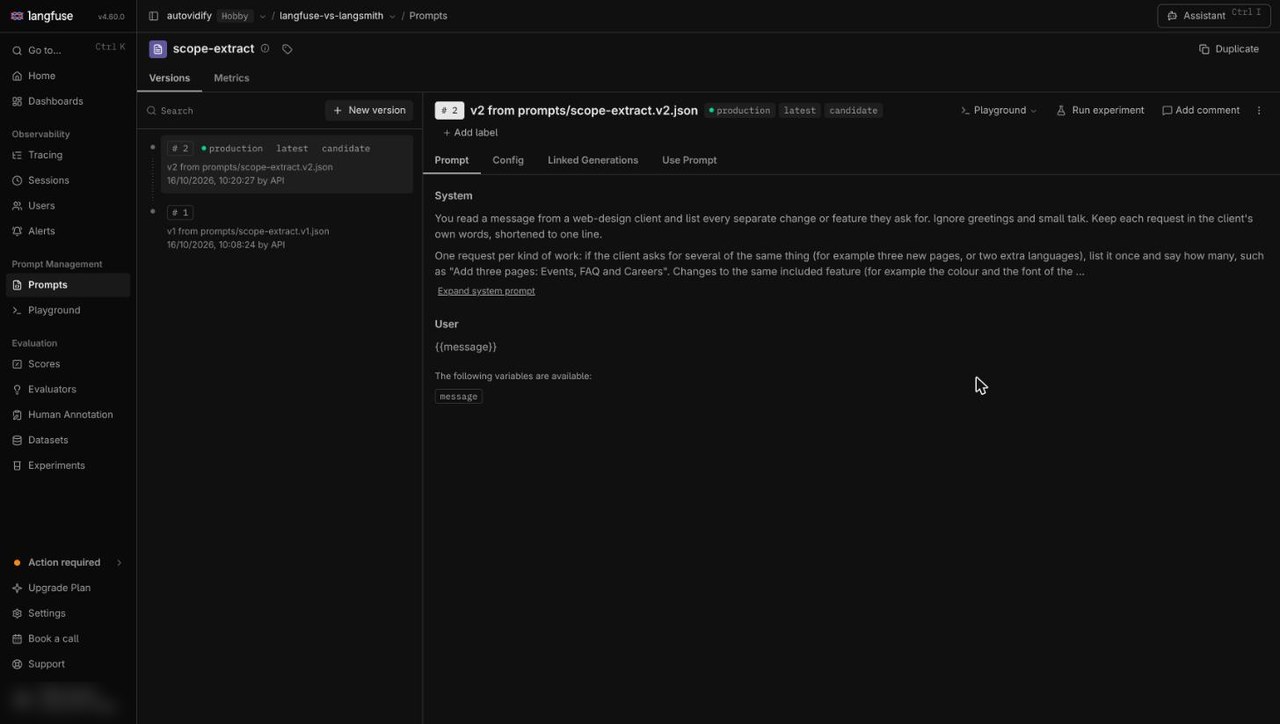
Task: Click Add label under the version title
Action: 469,133
